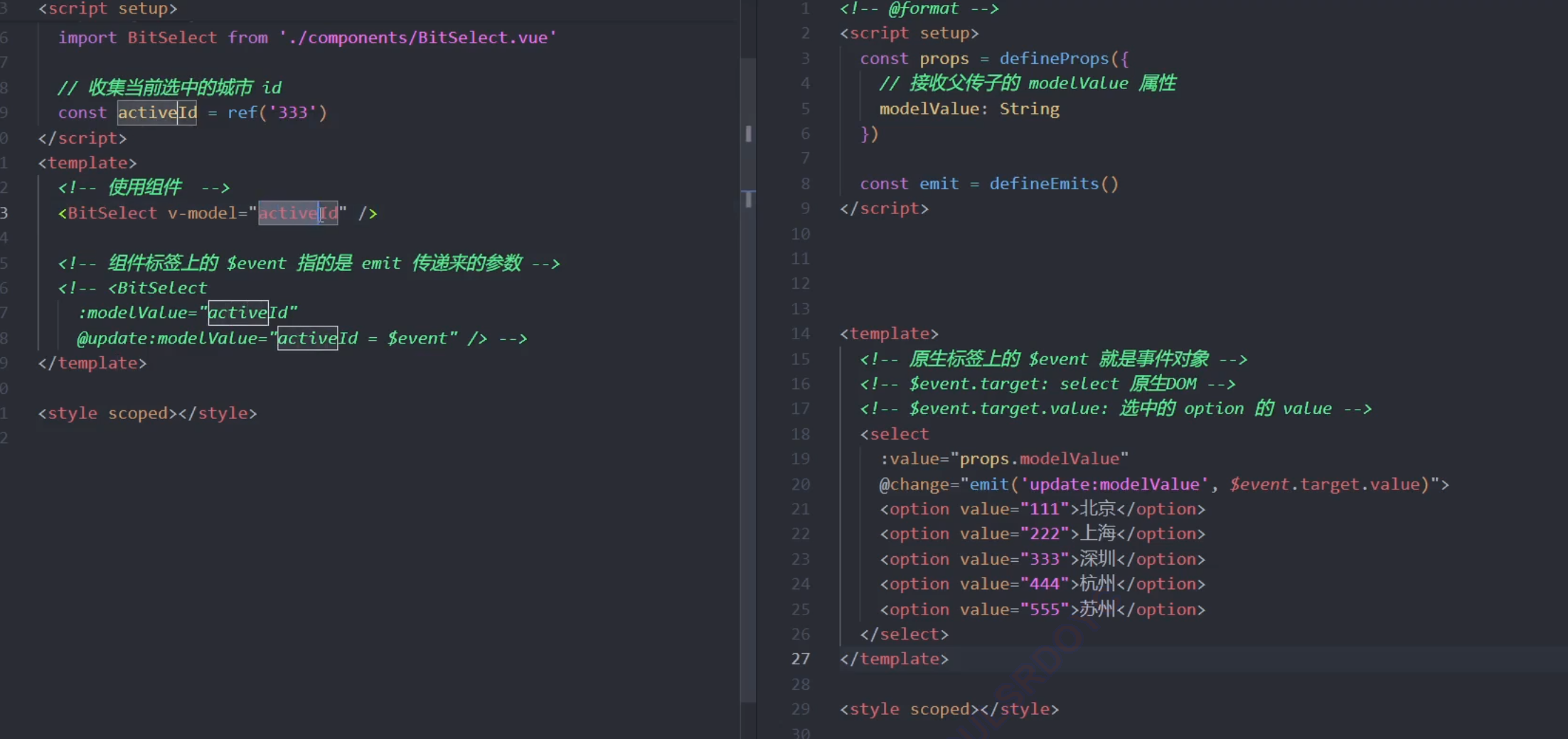Click line number 27 in right gutter
Viewport: 1568px width, 739px height.
(x=801, y=659)
